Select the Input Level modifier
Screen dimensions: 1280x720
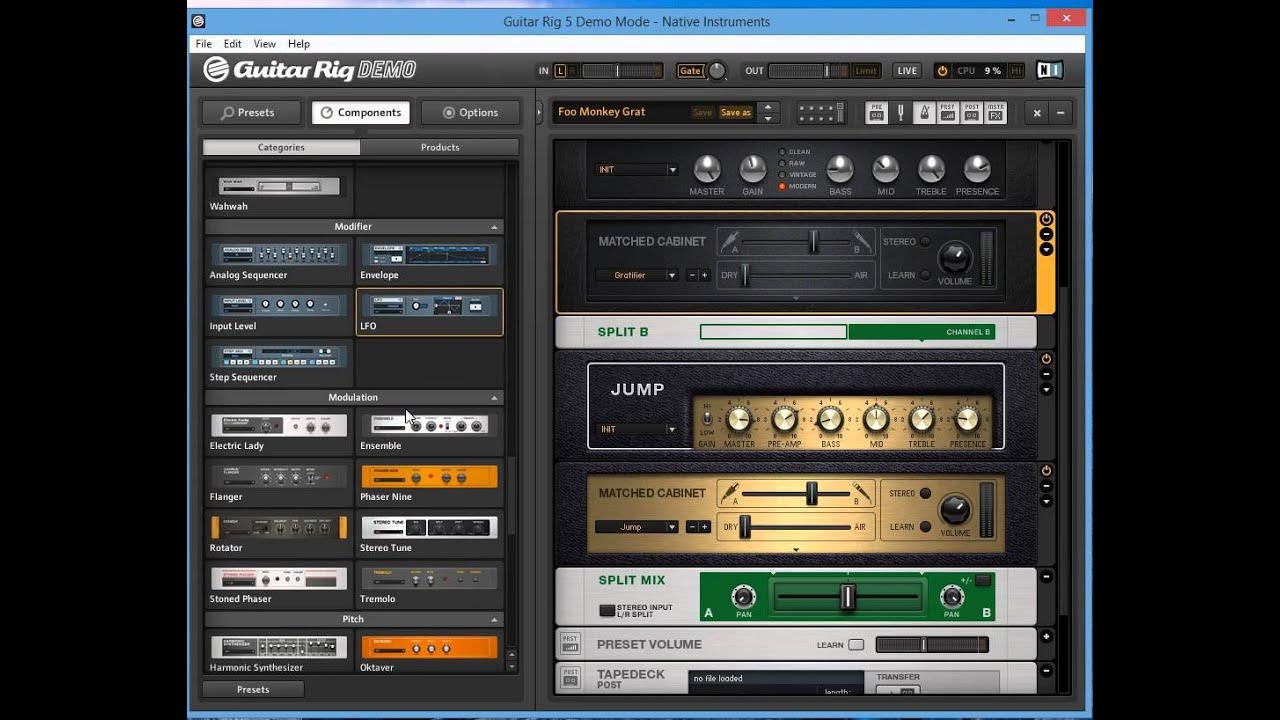tap(279, 313)
